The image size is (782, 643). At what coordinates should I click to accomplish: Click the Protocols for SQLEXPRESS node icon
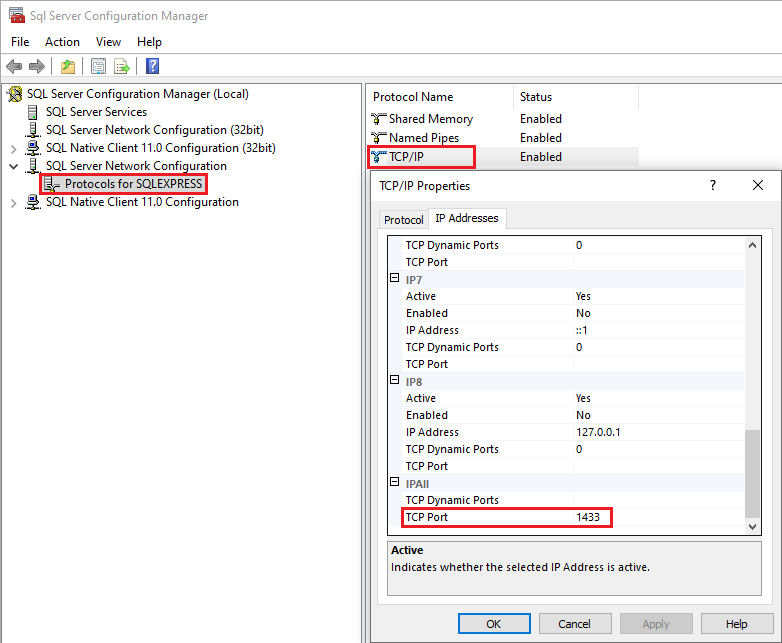(x=51, y=184)
